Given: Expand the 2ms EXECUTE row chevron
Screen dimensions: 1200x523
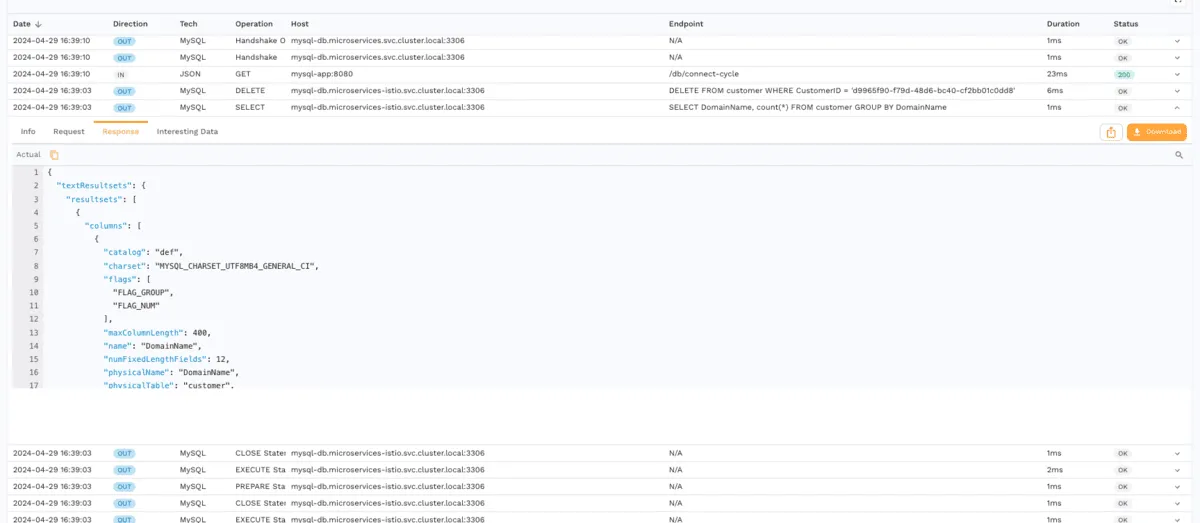Looking at the screenshot, I should click(x=1177, y=470).
